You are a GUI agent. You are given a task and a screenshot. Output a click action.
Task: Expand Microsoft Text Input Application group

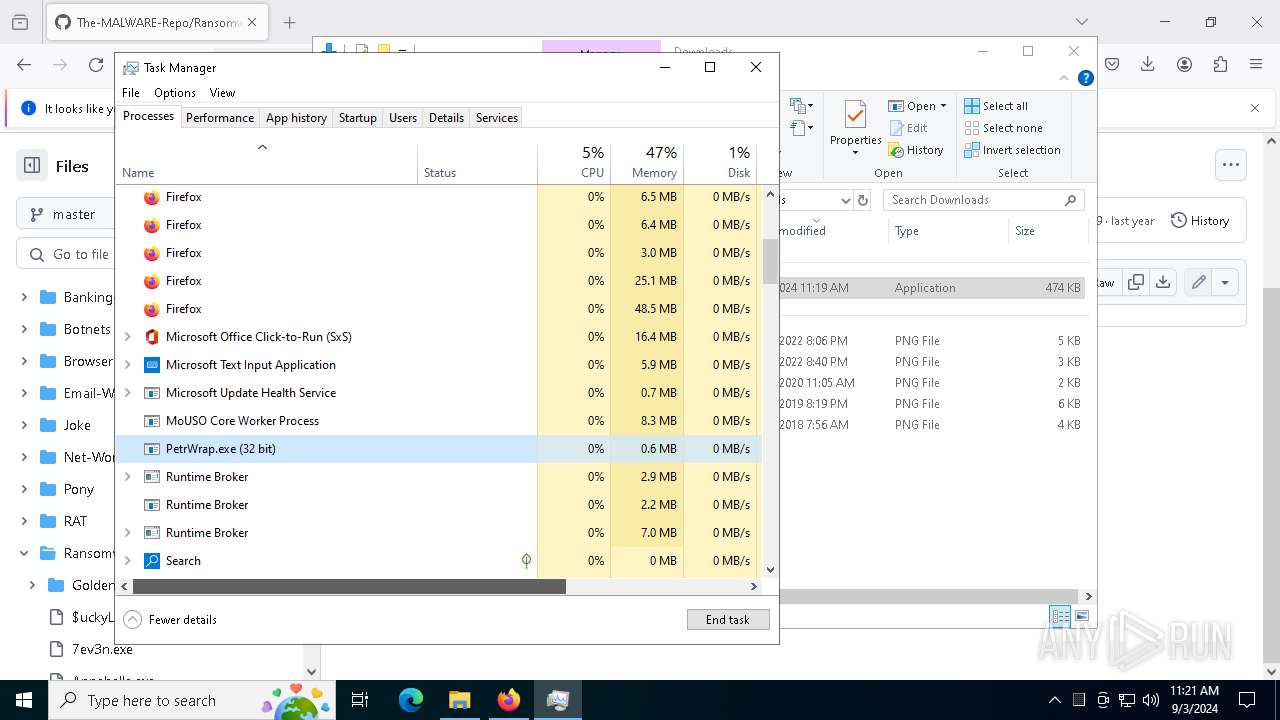pos(128,365)
